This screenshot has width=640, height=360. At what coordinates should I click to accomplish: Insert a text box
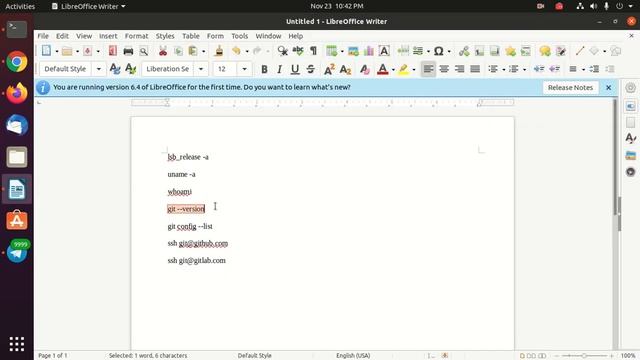[x=384, y=51]
